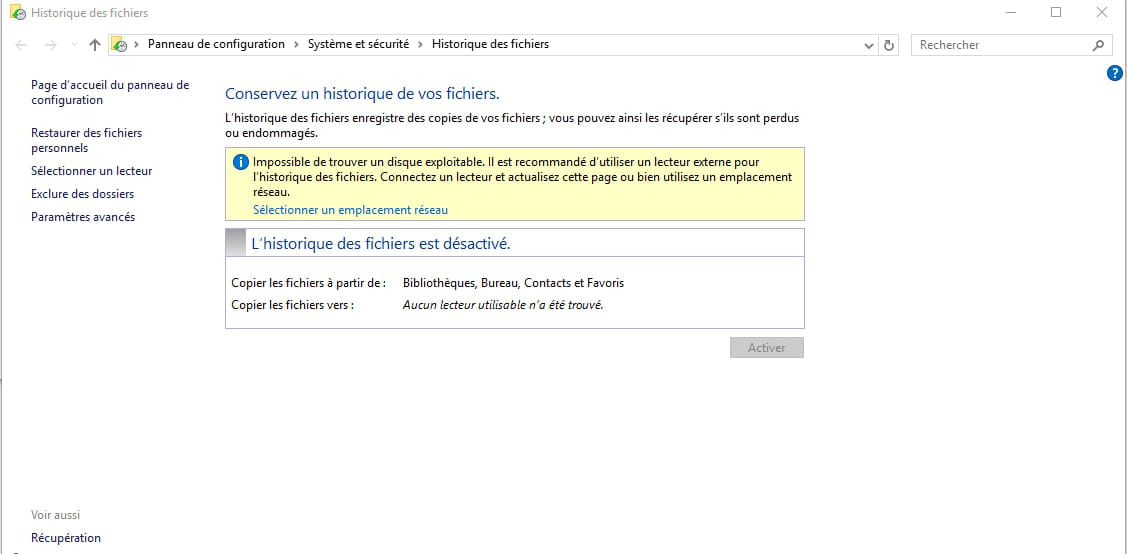Maximize the Historique des fichiers window

tap(1056, 12)
